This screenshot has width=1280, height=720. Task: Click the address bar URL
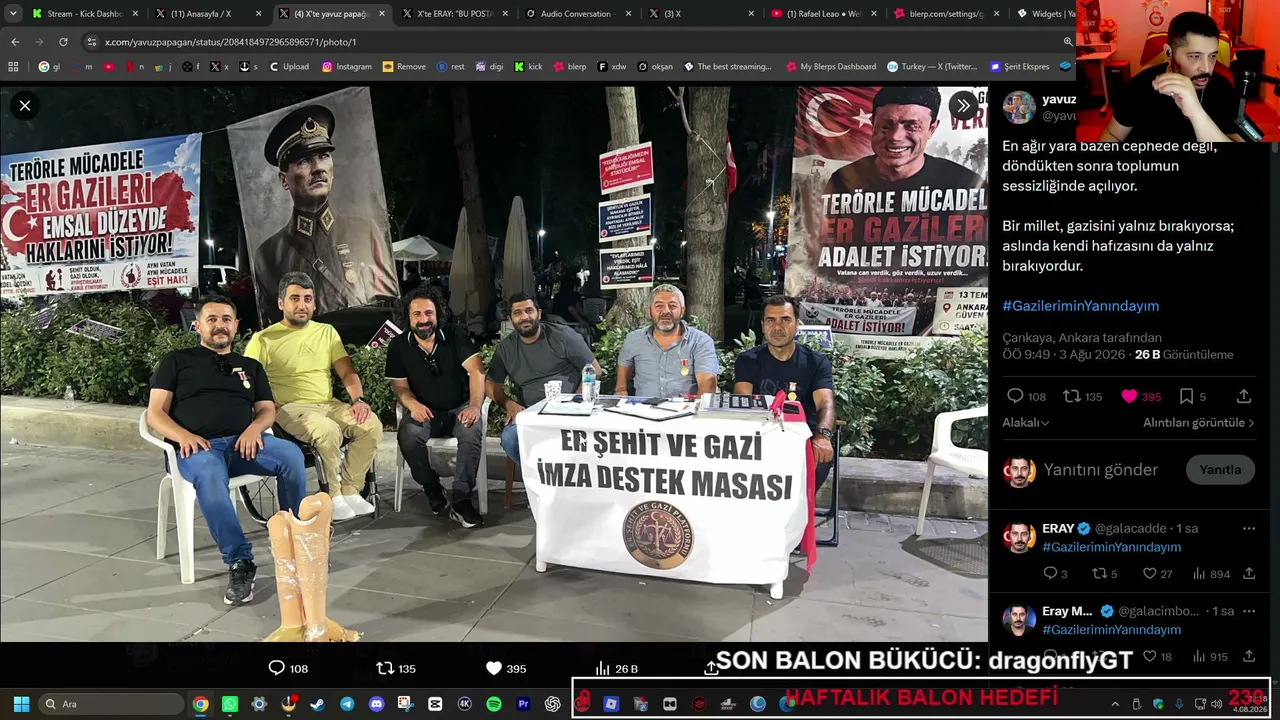230,42
